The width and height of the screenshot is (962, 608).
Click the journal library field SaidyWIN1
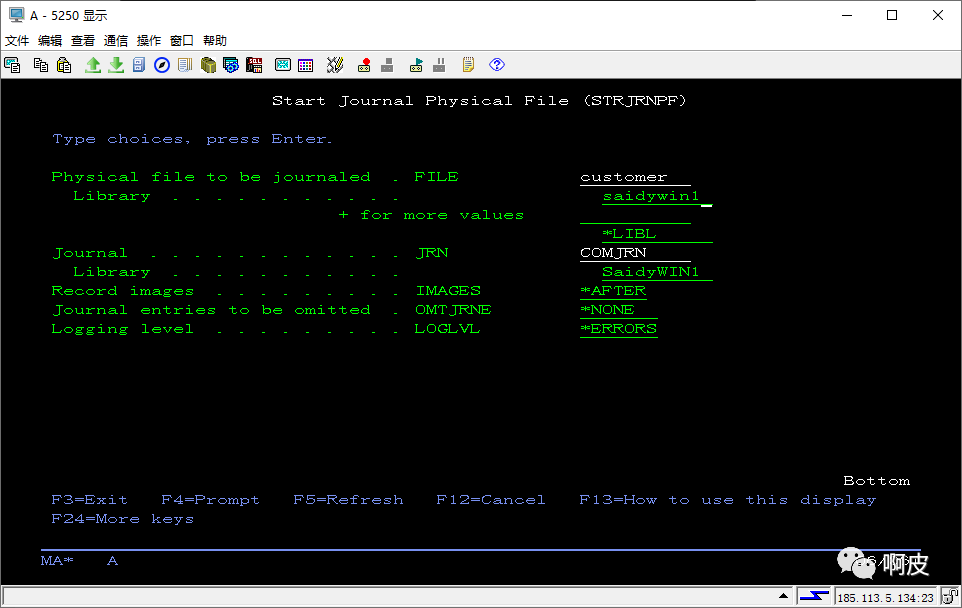coord(657,272)
